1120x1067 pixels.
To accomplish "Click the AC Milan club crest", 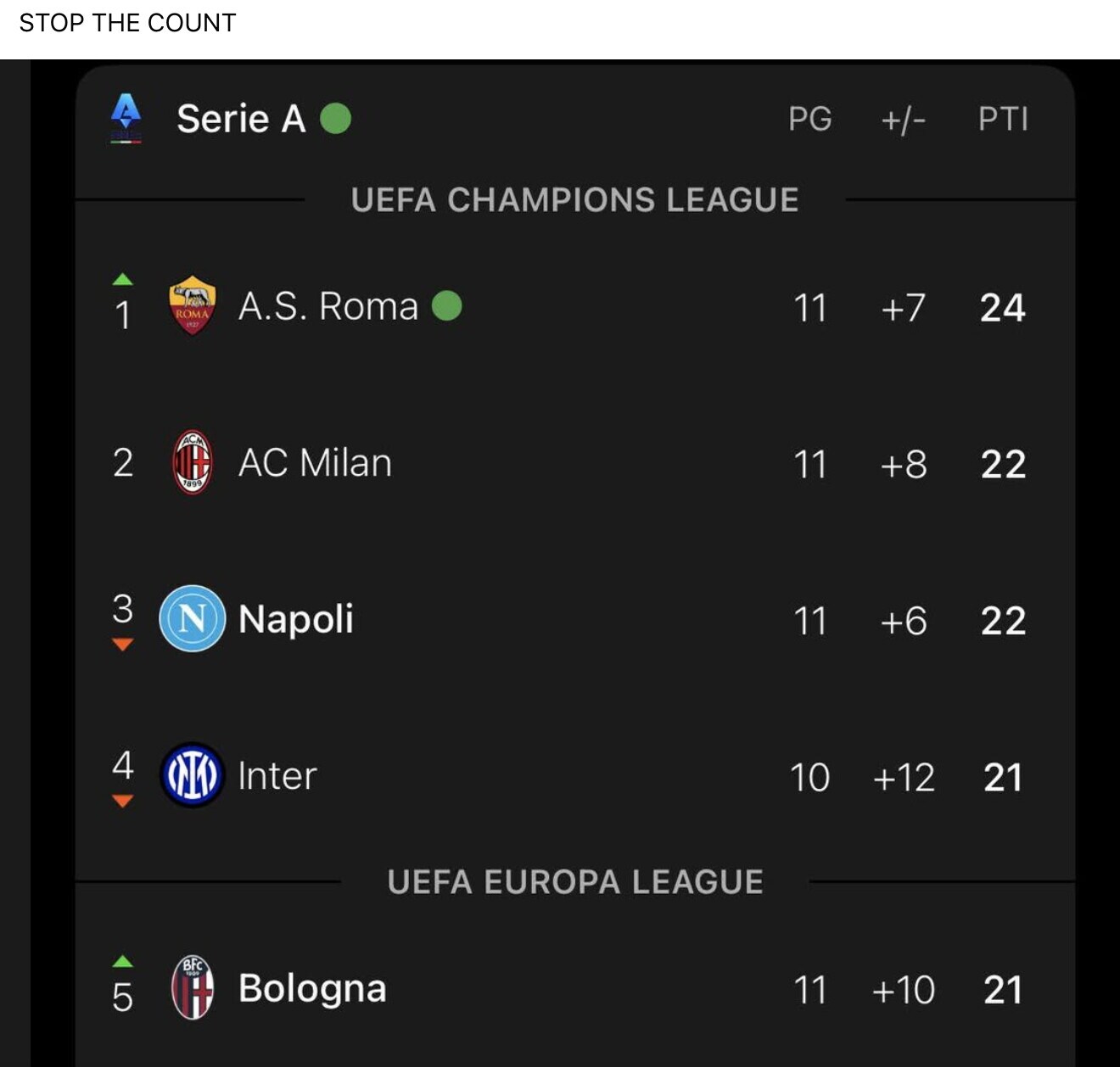I will coord(193,462).
